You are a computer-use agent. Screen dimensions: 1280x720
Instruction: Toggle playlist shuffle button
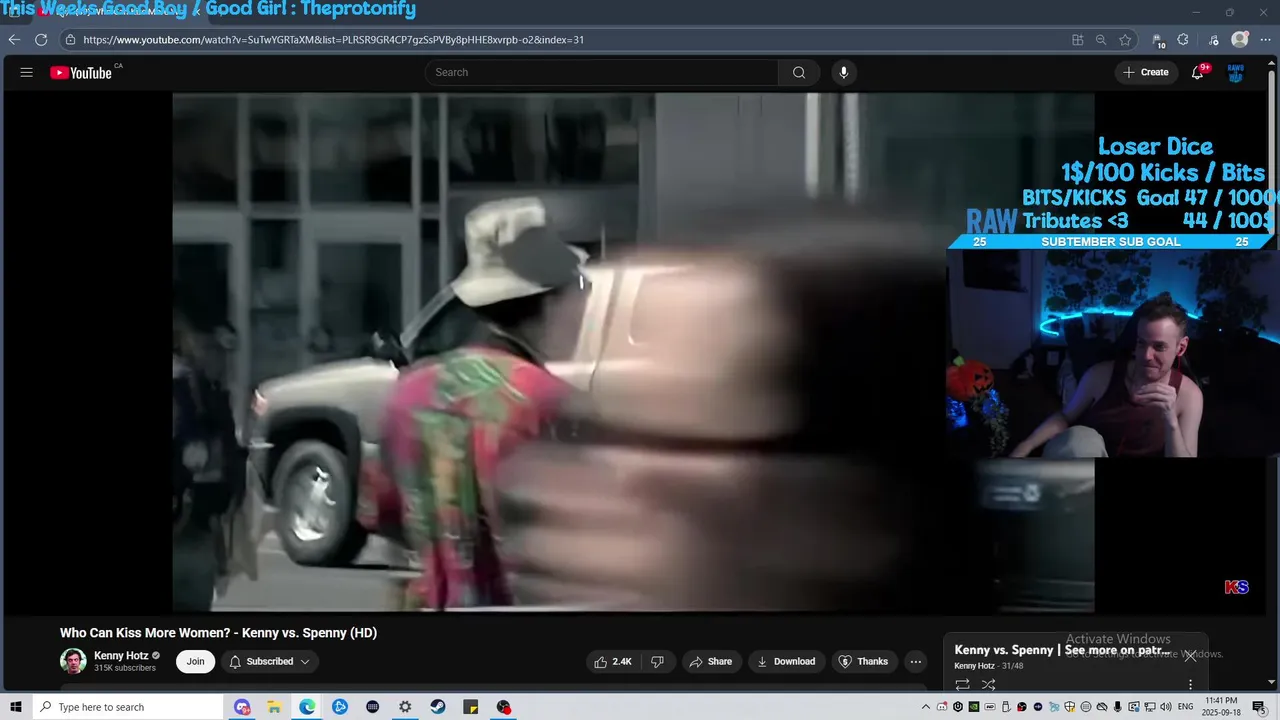989,685
